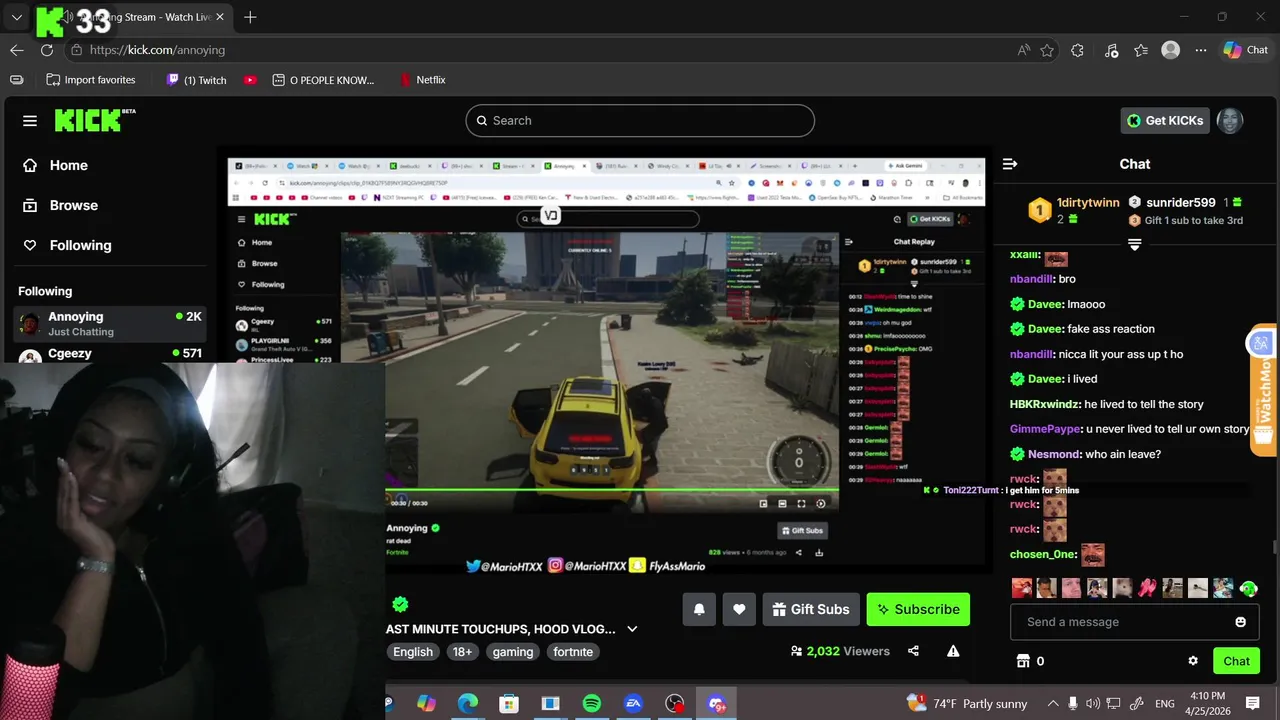The width and height of the screenshot is (1280, 720).
Task: Open the EA app from the taskbar
Action: point(633,704)
